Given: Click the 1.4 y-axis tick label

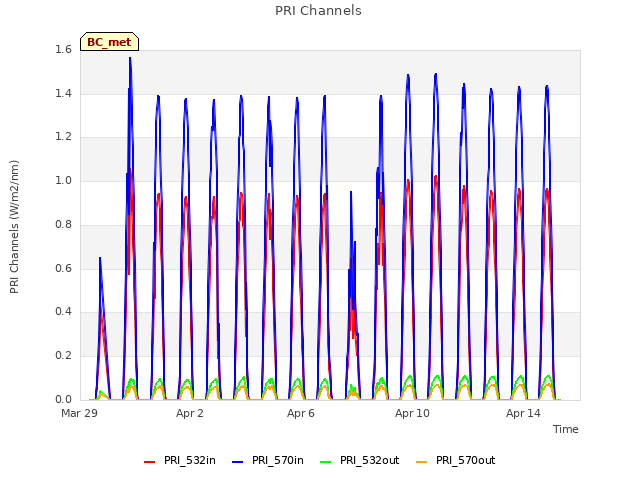Looking at the screenshot, I should 63,93.
